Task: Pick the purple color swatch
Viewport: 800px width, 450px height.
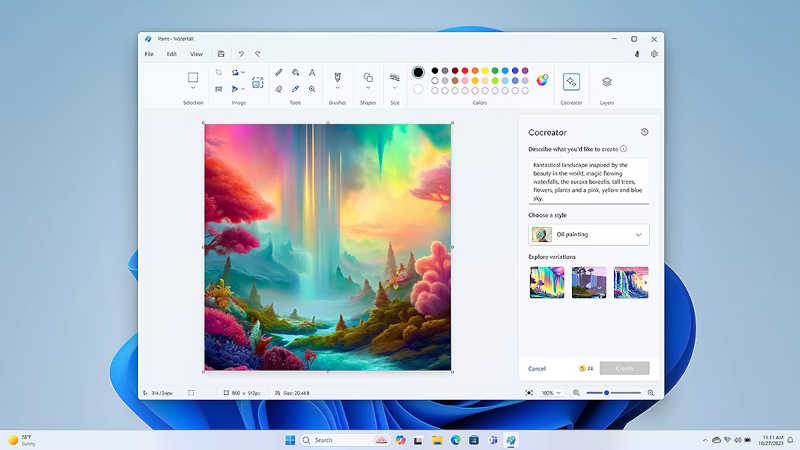Action: coord(525,71)
